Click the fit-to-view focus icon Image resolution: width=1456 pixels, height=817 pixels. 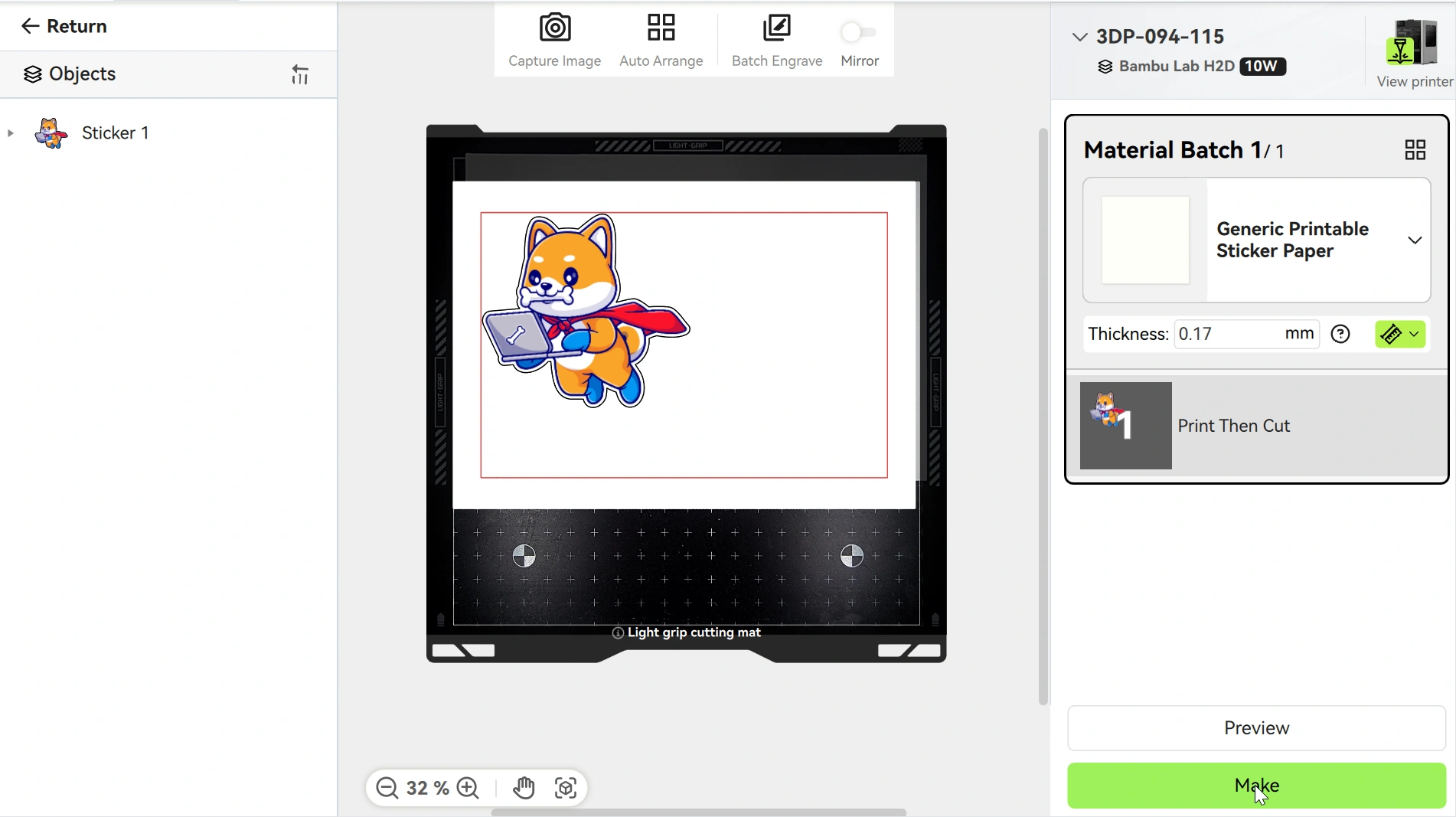coord(566,788)
